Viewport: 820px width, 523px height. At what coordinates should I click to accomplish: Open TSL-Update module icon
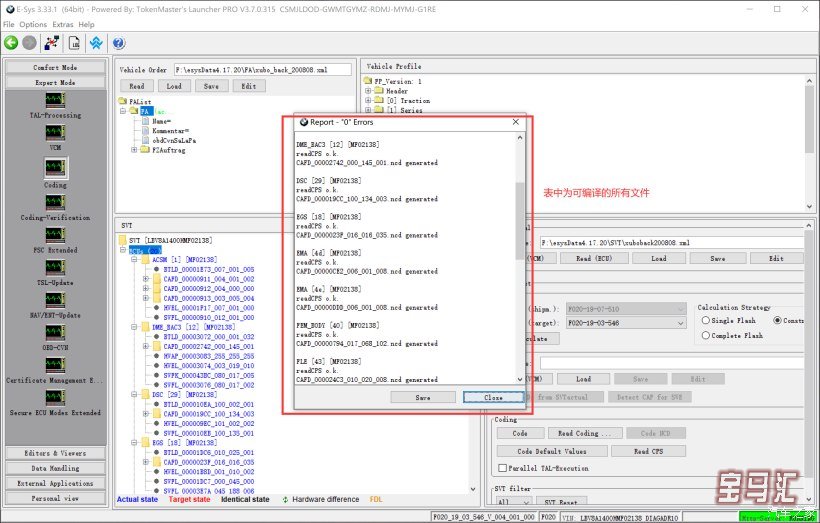55,267
